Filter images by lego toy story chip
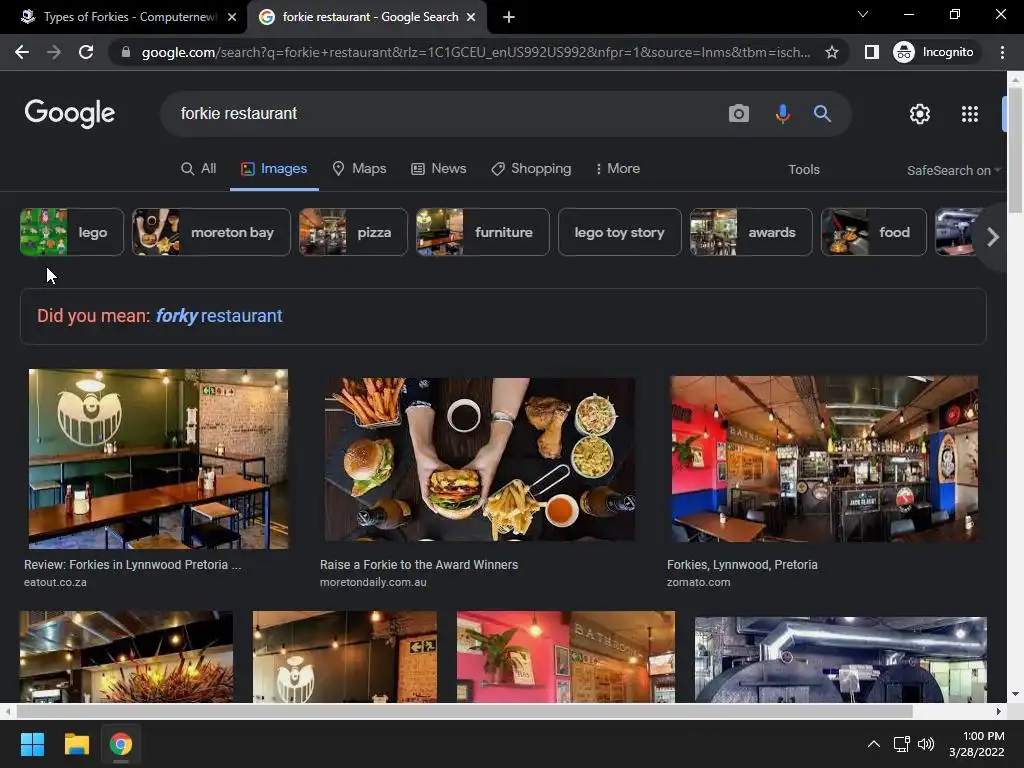Image resolution: width=1024 pixels, height=768 pixels. pos(619,232)
